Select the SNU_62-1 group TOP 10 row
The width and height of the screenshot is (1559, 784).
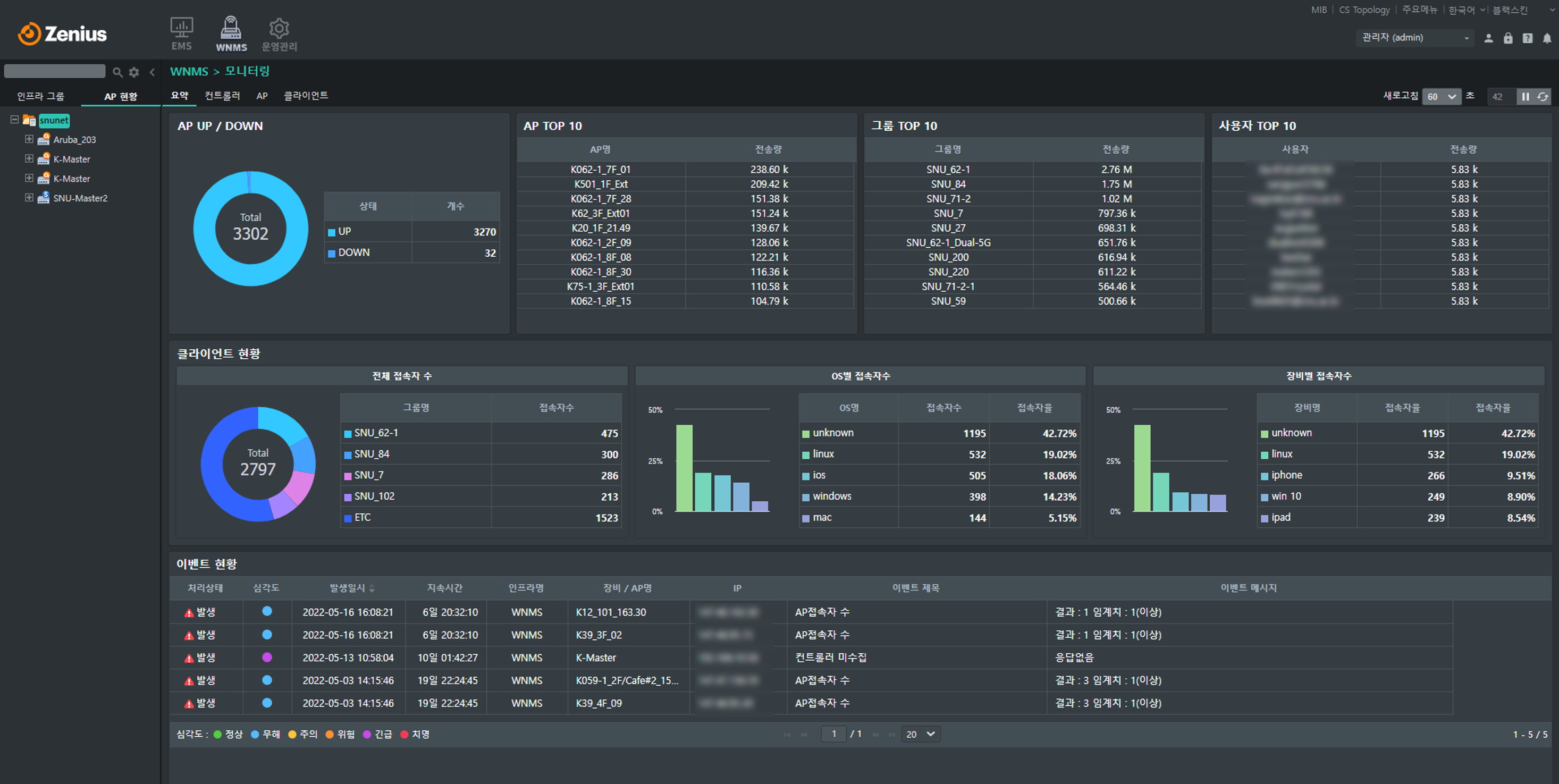1032,170
